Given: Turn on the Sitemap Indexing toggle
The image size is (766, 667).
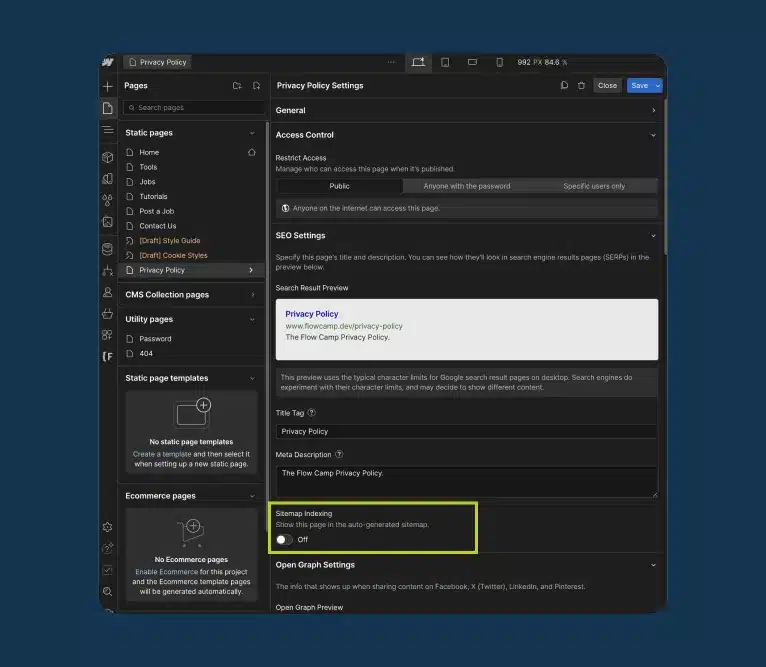Looking at the screenshot, I should [x=284, y=539].
